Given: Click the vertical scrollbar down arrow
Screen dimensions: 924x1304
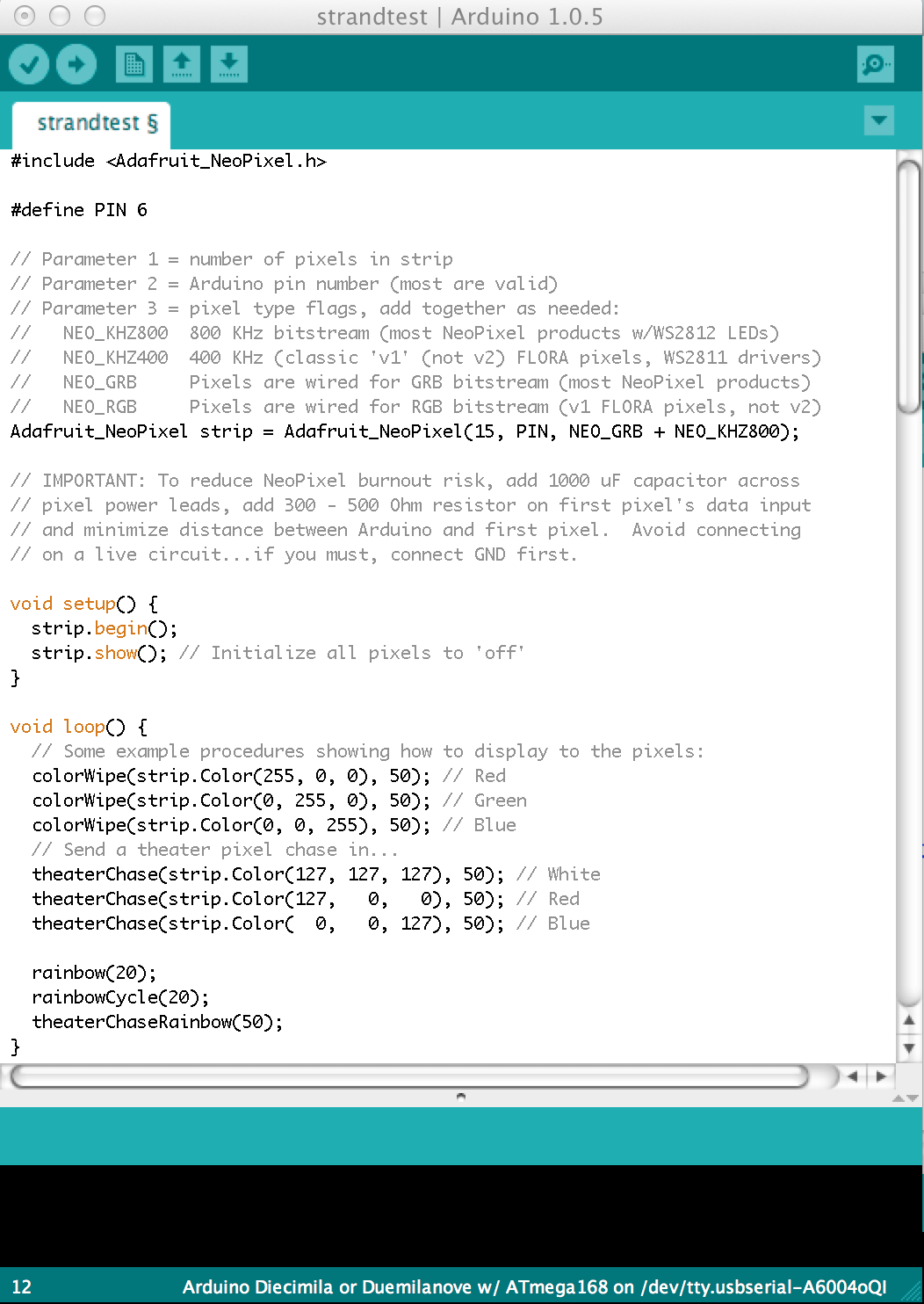Looking at the screenshot, I should pos(909,1047).
